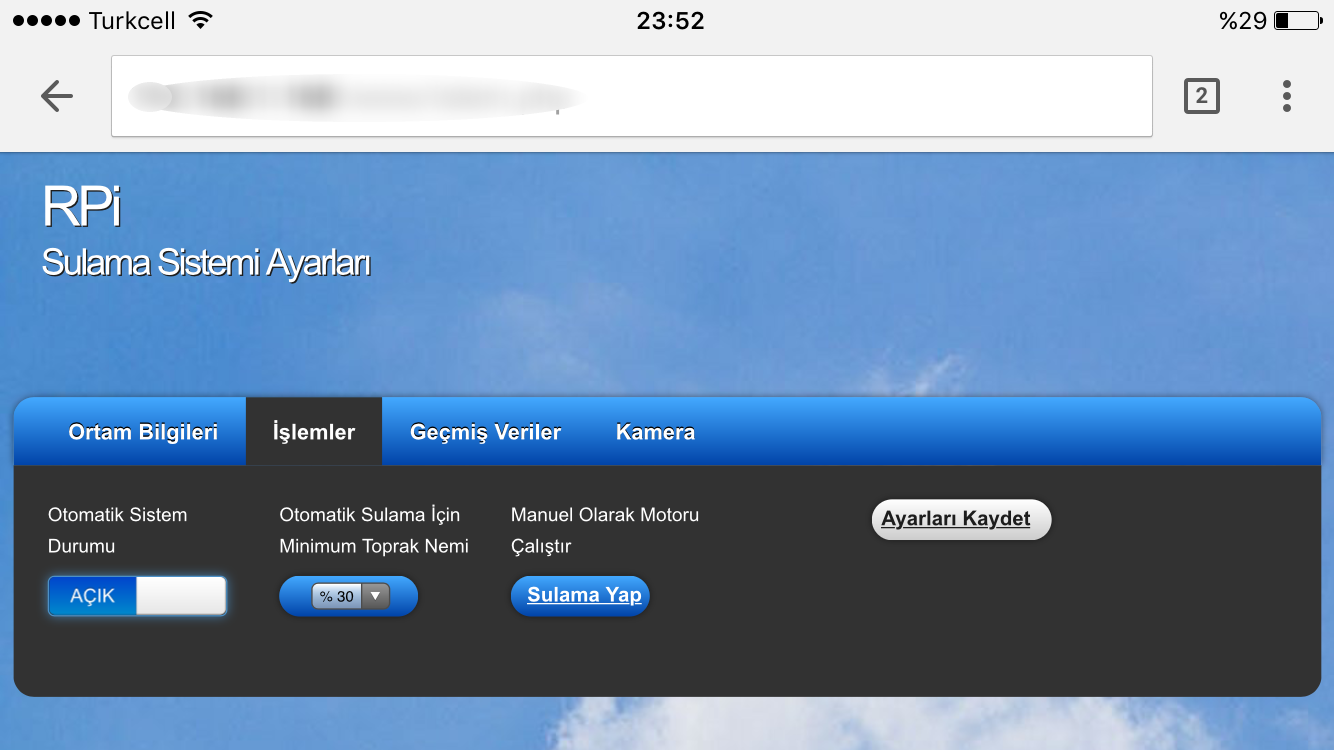
Task: Tap the browser back arrow
Action: coord(57,96)
